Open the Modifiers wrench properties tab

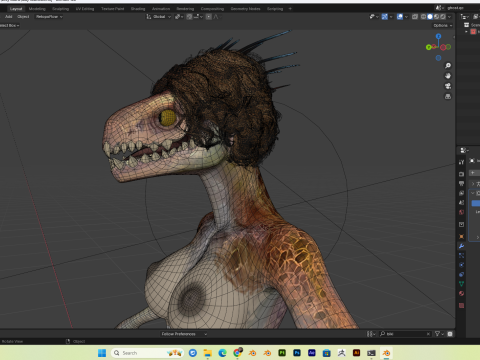(x=461, y=246)
